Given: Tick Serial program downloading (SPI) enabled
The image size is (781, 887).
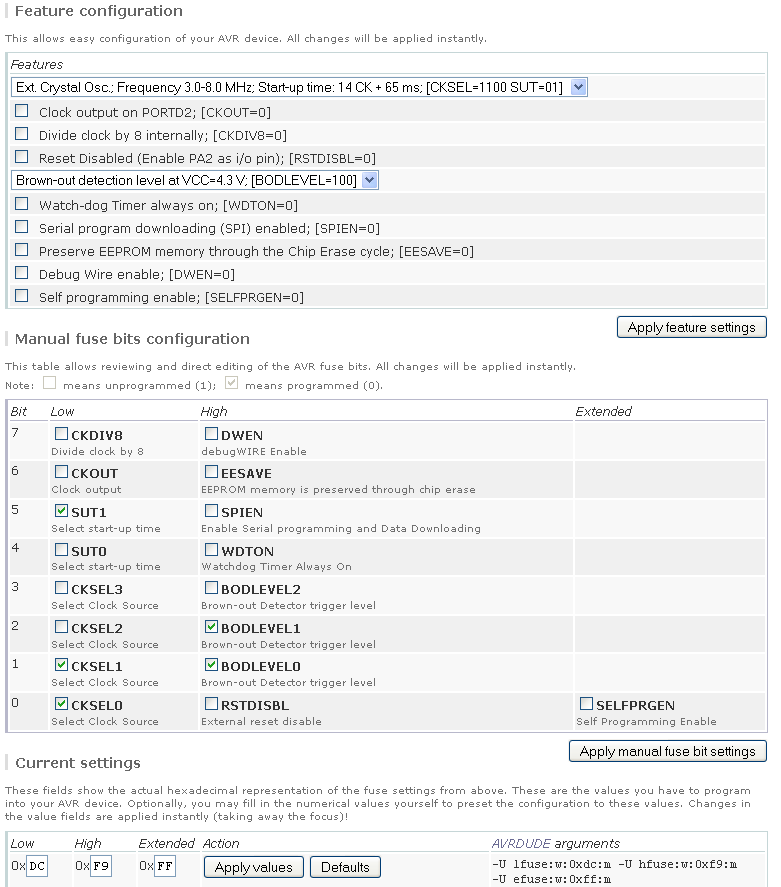Looking at the screenshot, I should [x=21, y=227].
